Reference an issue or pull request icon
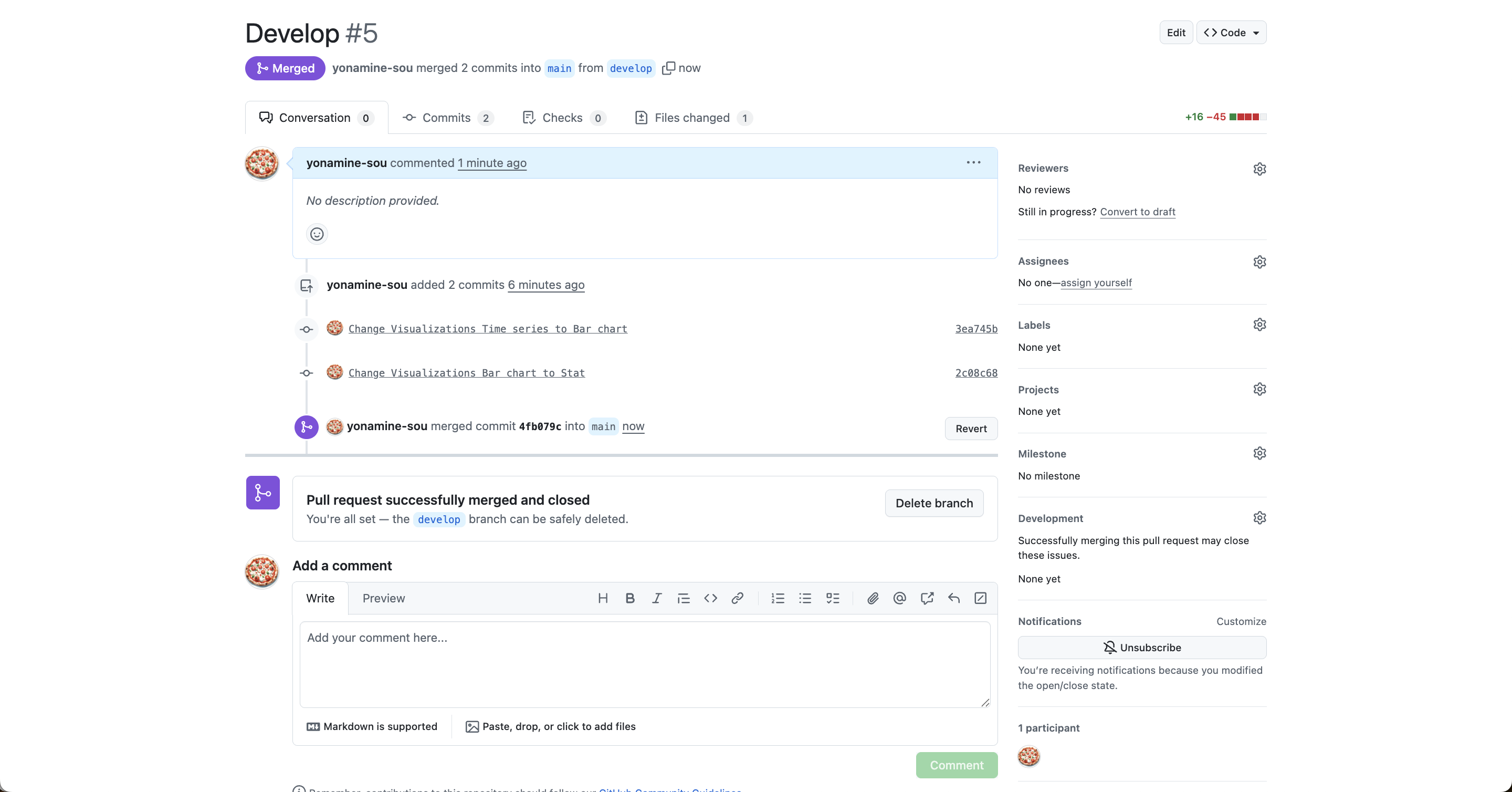Image resolution: width=1512 pixels, height=792 pixels. click(x=927, y=598)
